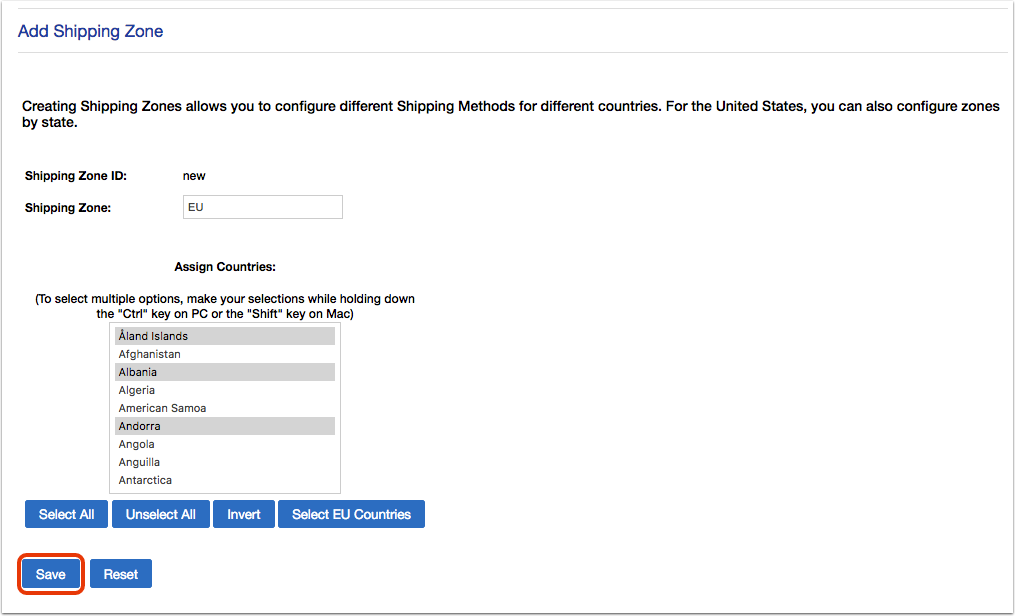Click the Save button
This screenshot has width=1015, height=616.
[x=50, y=574]
